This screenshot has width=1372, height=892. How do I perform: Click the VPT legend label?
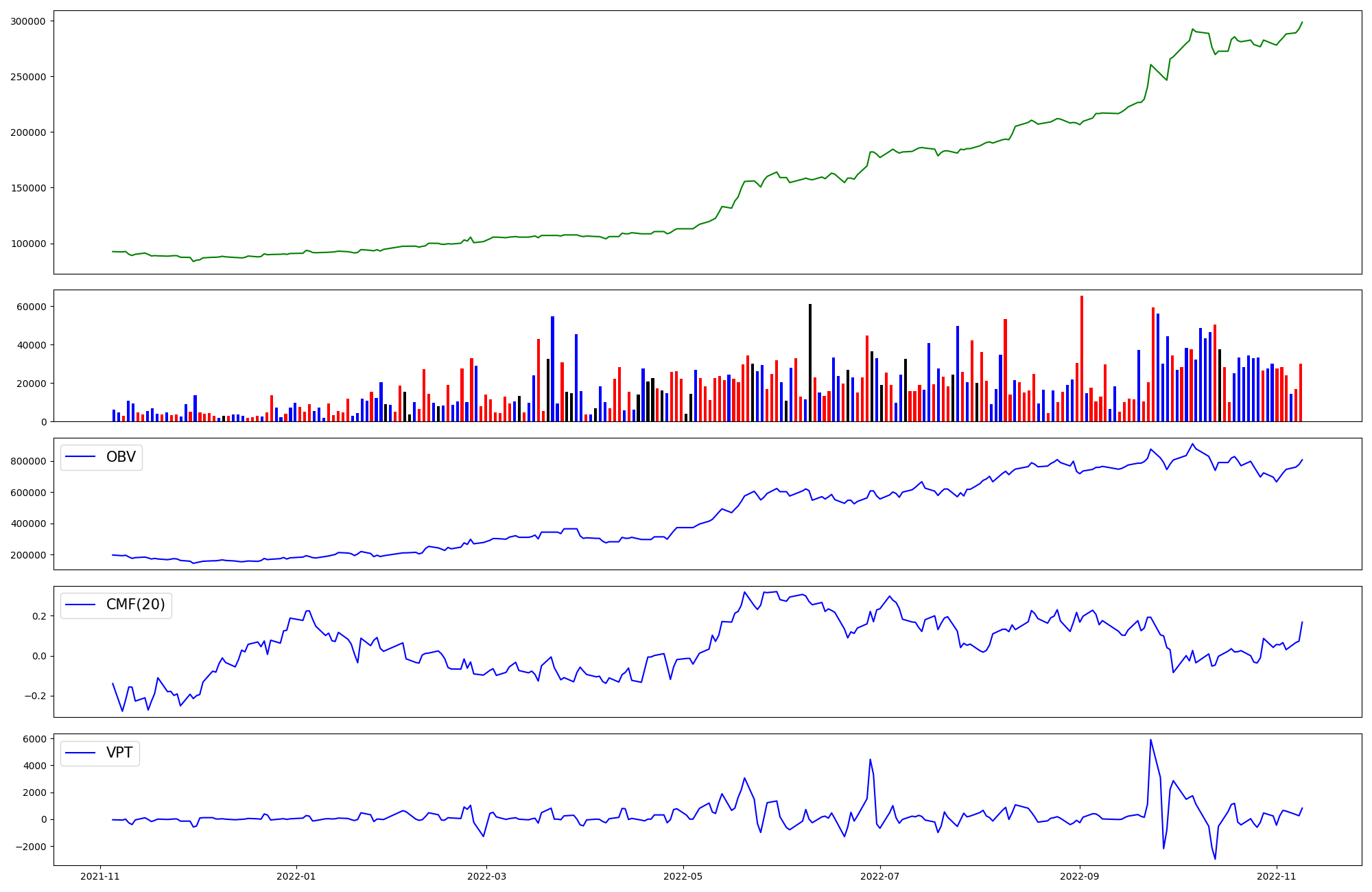point(119,753)
